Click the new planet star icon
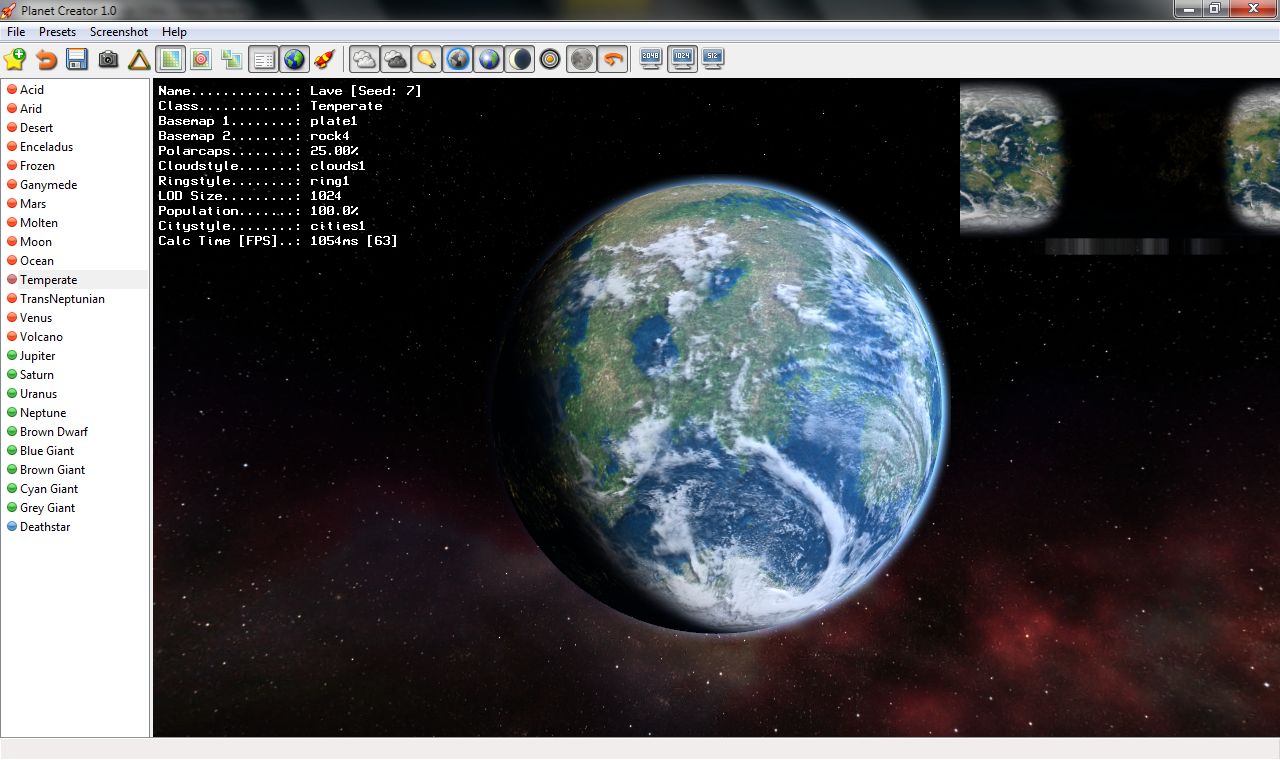Image resolution: width=1280 pixels, height=760 pixels. click(x=15, y=60)
